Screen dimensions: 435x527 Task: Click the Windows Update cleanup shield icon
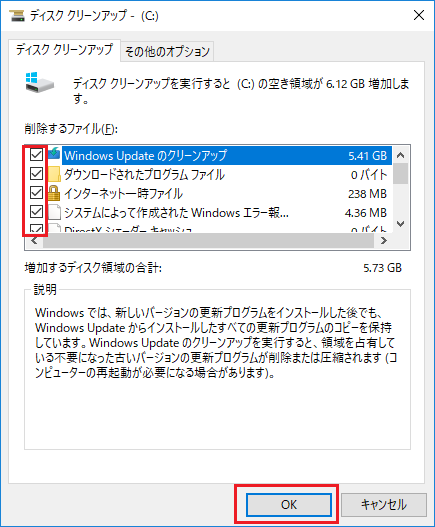[x=54, y=154]
